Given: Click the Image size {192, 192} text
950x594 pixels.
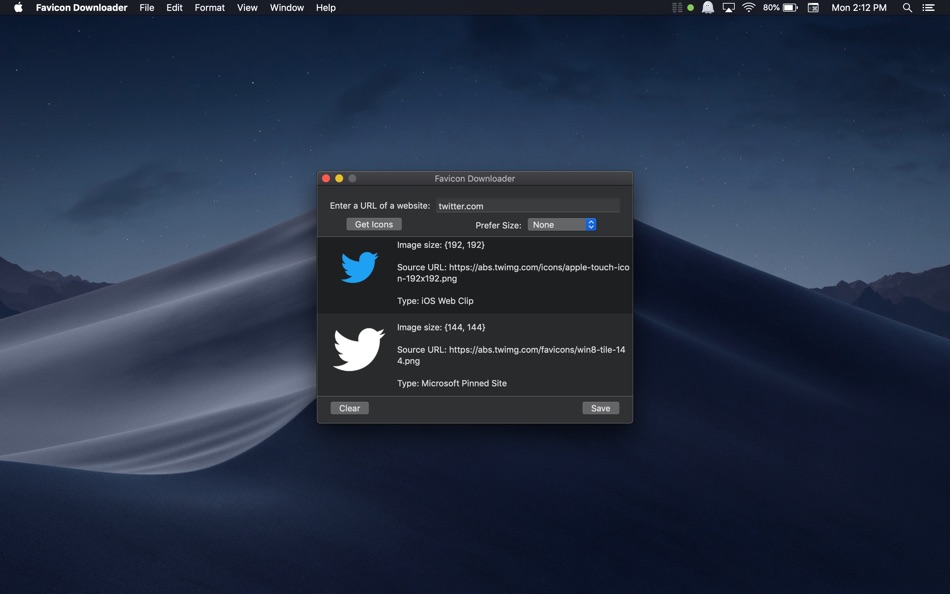Looking at the screenshot, I should [x=440, y=245].
